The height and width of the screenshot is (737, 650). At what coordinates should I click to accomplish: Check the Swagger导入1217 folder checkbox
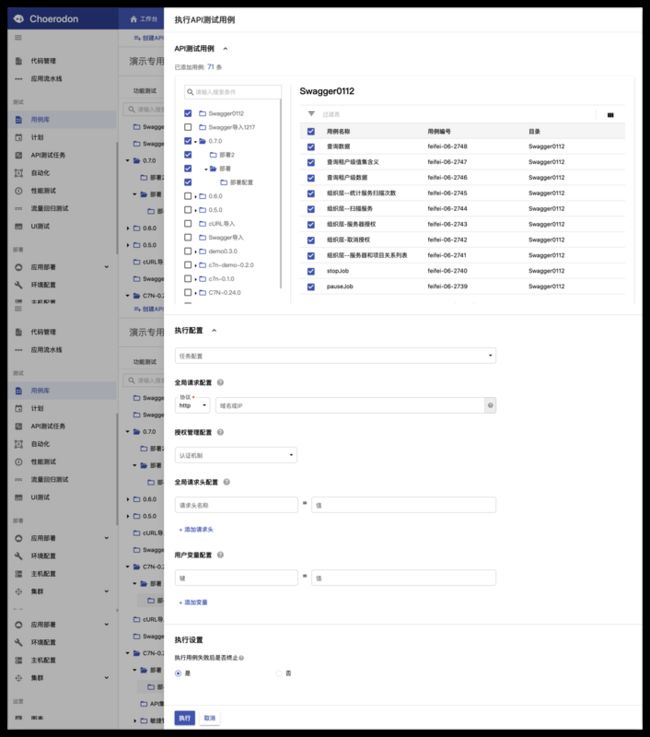point(188,127)
